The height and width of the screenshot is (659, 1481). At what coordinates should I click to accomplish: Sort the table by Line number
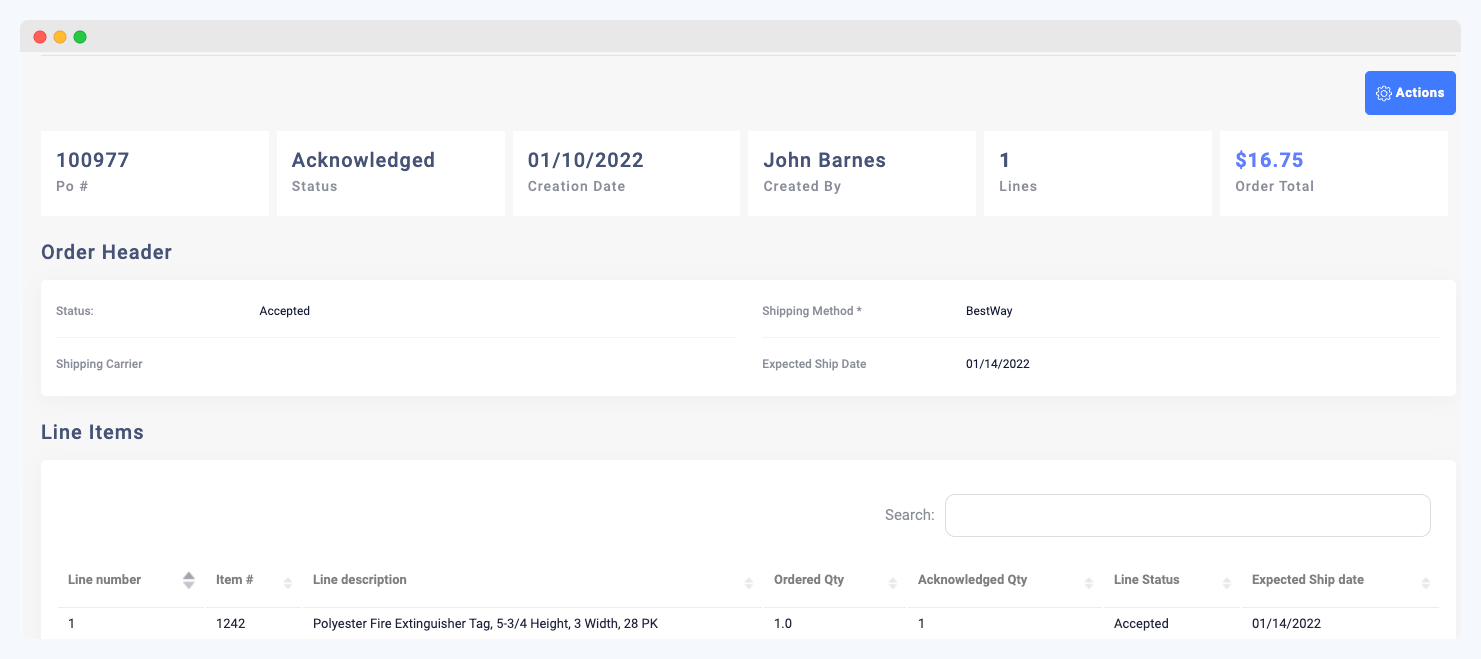[x=188, y=580]
